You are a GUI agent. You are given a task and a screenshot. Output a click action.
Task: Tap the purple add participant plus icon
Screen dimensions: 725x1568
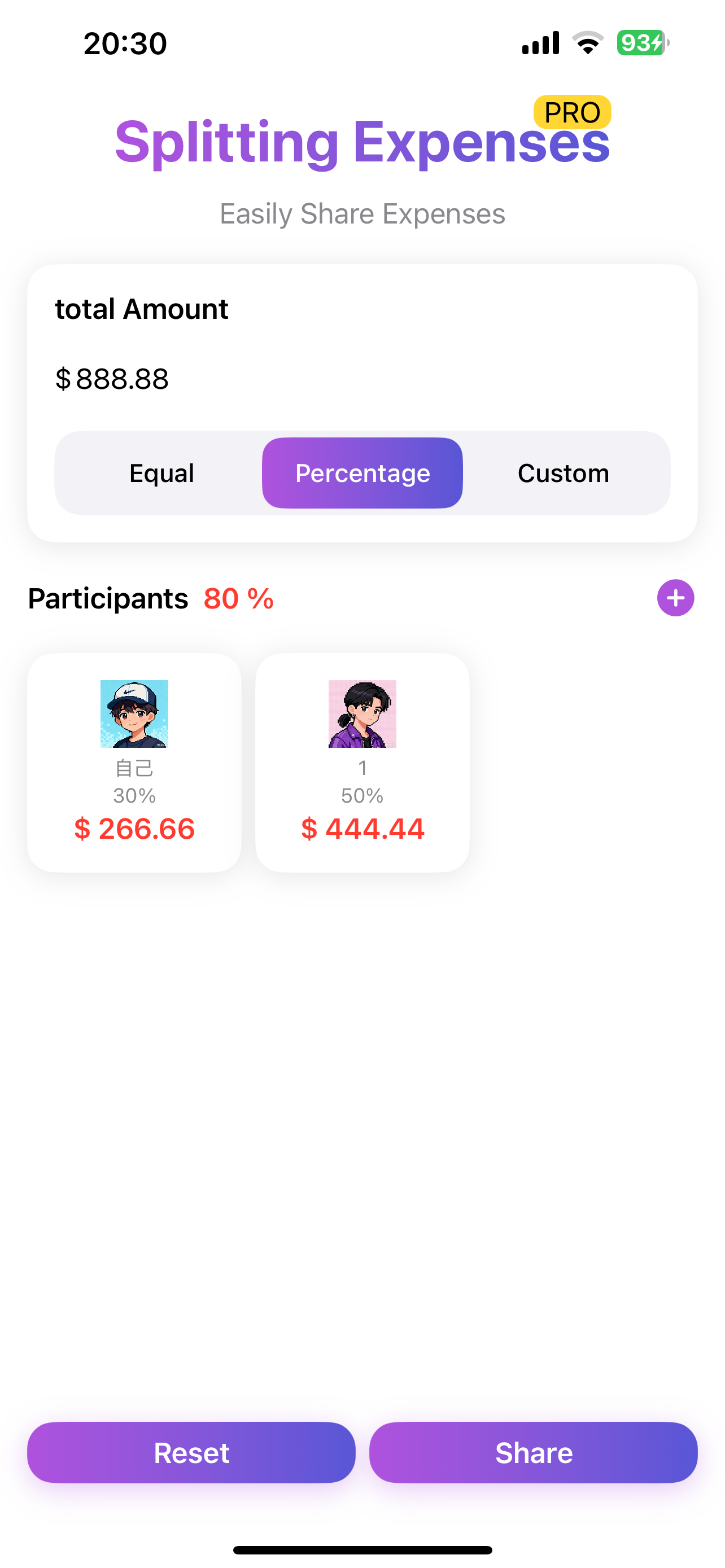point(675,598)
